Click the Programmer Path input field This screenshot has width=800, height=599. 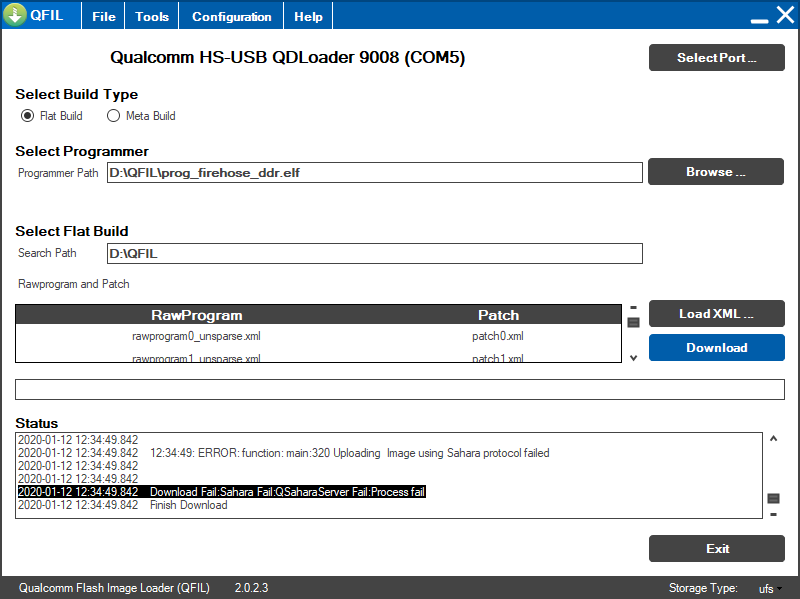click(374, 172)
